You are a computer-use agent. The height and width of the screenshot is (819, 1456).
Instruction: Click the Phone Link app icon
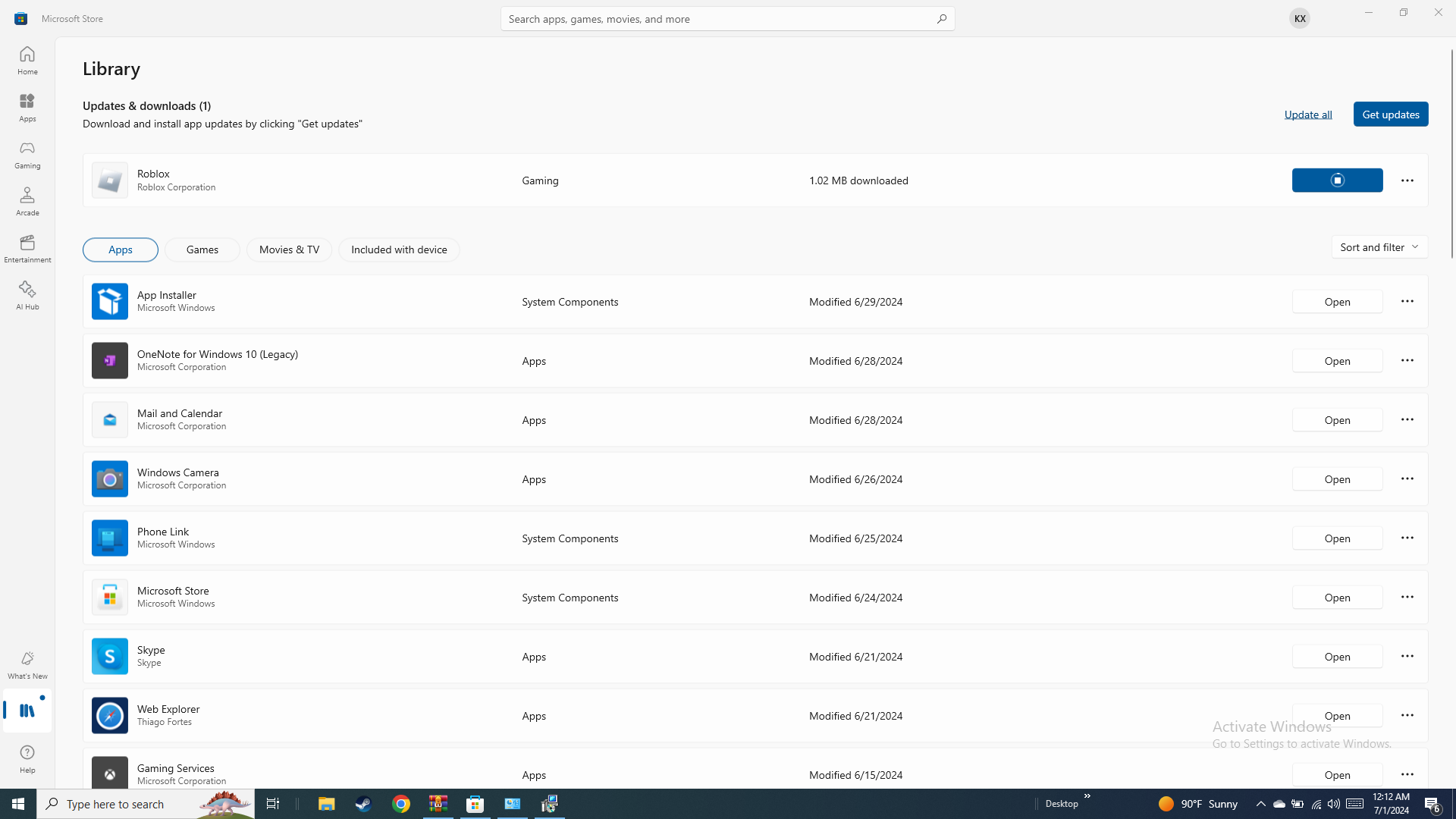coord(110,538)
